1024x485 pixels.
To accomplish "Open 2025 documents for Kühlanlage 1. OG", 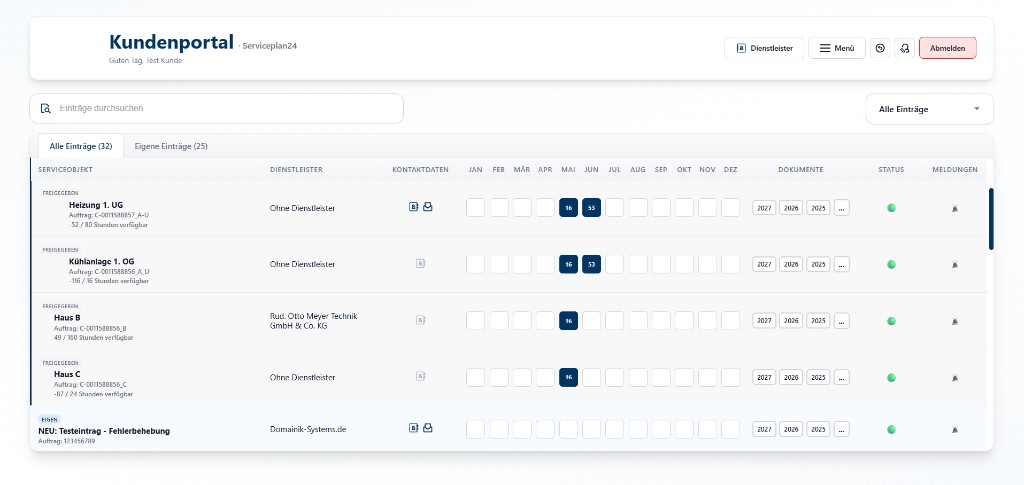I will point(818,264).
